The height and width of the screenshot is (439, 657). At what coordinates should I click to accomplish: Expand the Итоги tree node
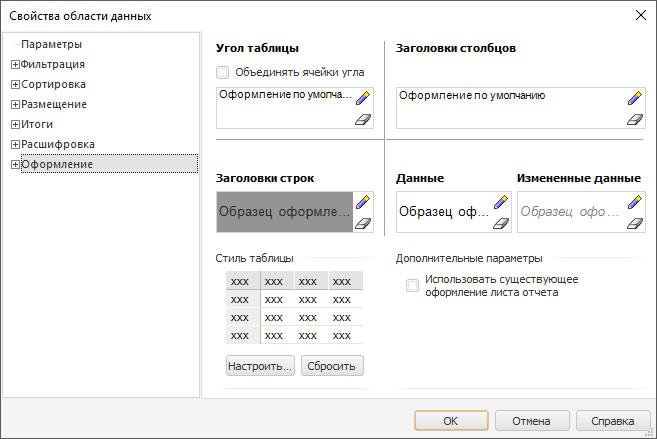point(15,124)
